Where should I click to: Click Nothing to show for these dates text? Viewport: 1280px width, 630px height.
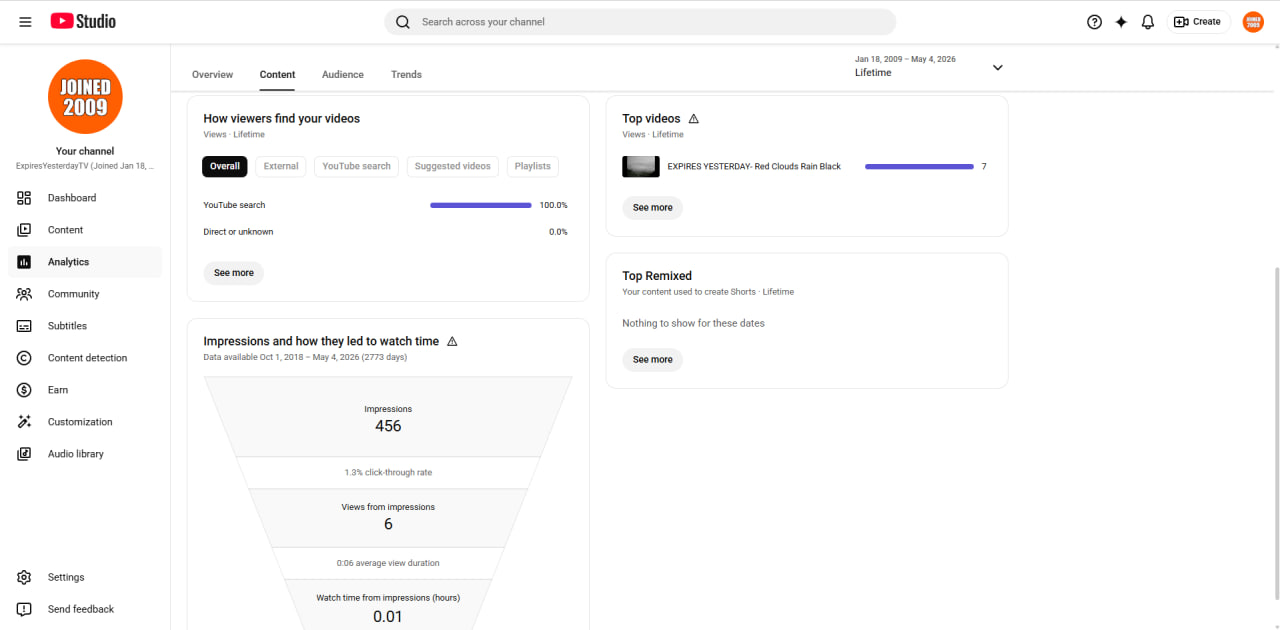pos(693,324)
